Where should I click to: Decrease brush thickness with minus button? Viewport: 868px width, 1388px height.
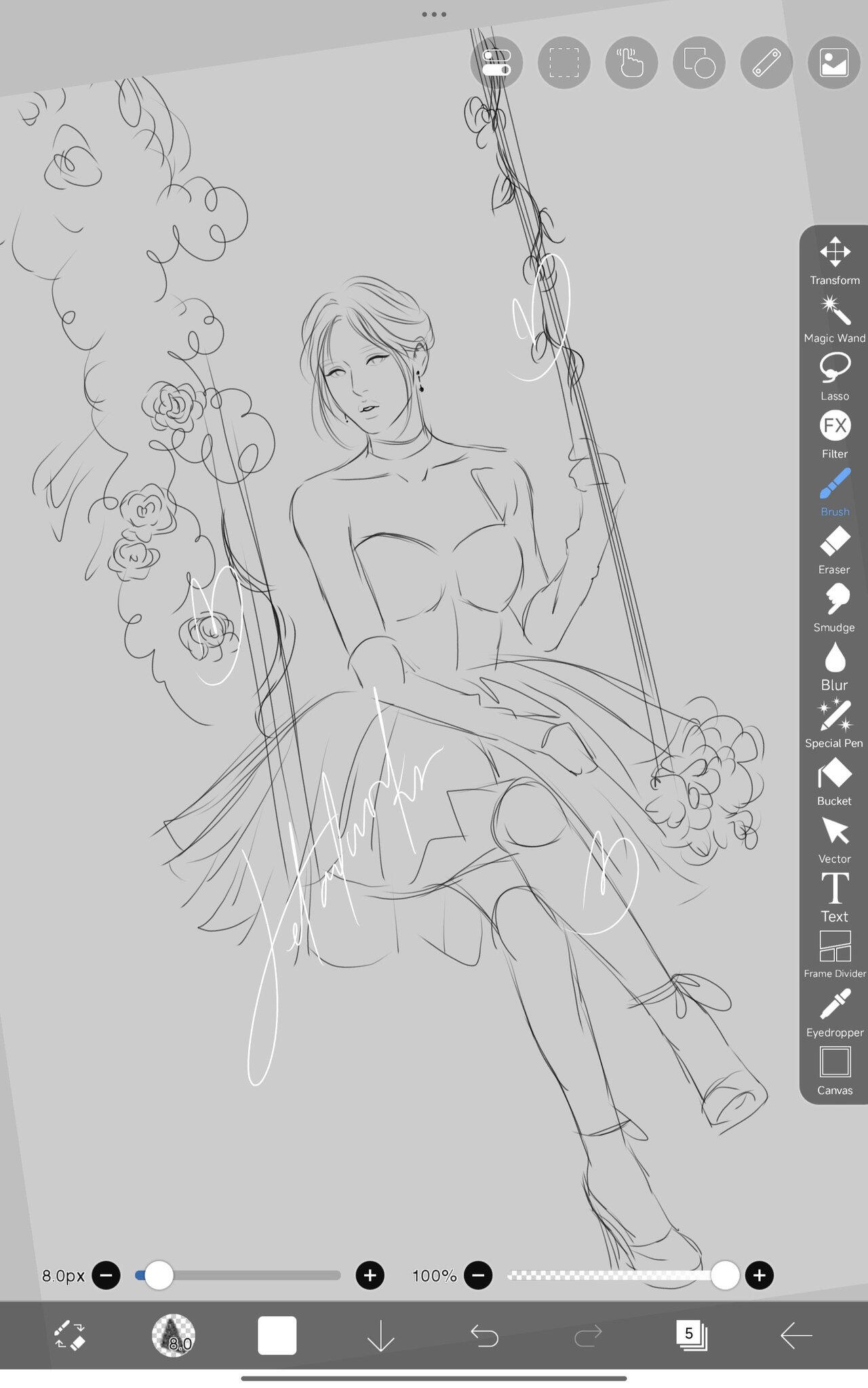pos(106,1275)
